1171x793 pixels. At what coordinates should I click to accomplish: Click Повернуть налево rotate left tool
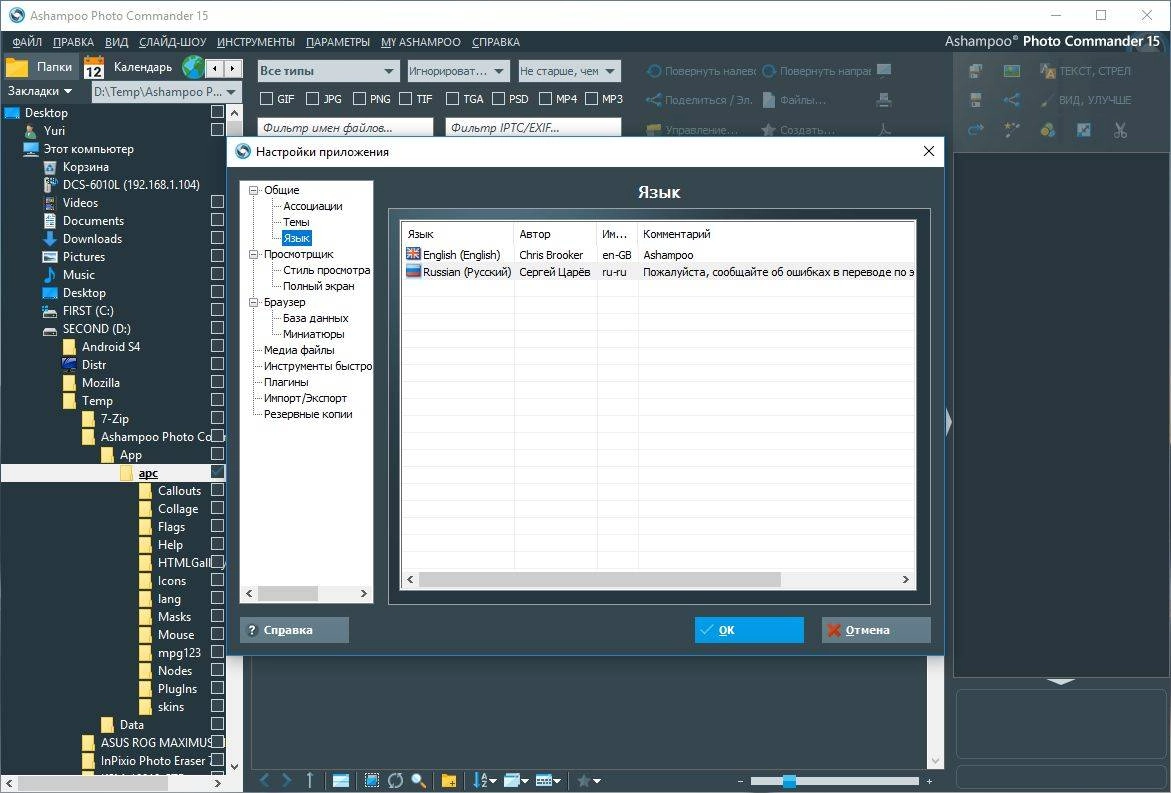[x=701, y=71]
